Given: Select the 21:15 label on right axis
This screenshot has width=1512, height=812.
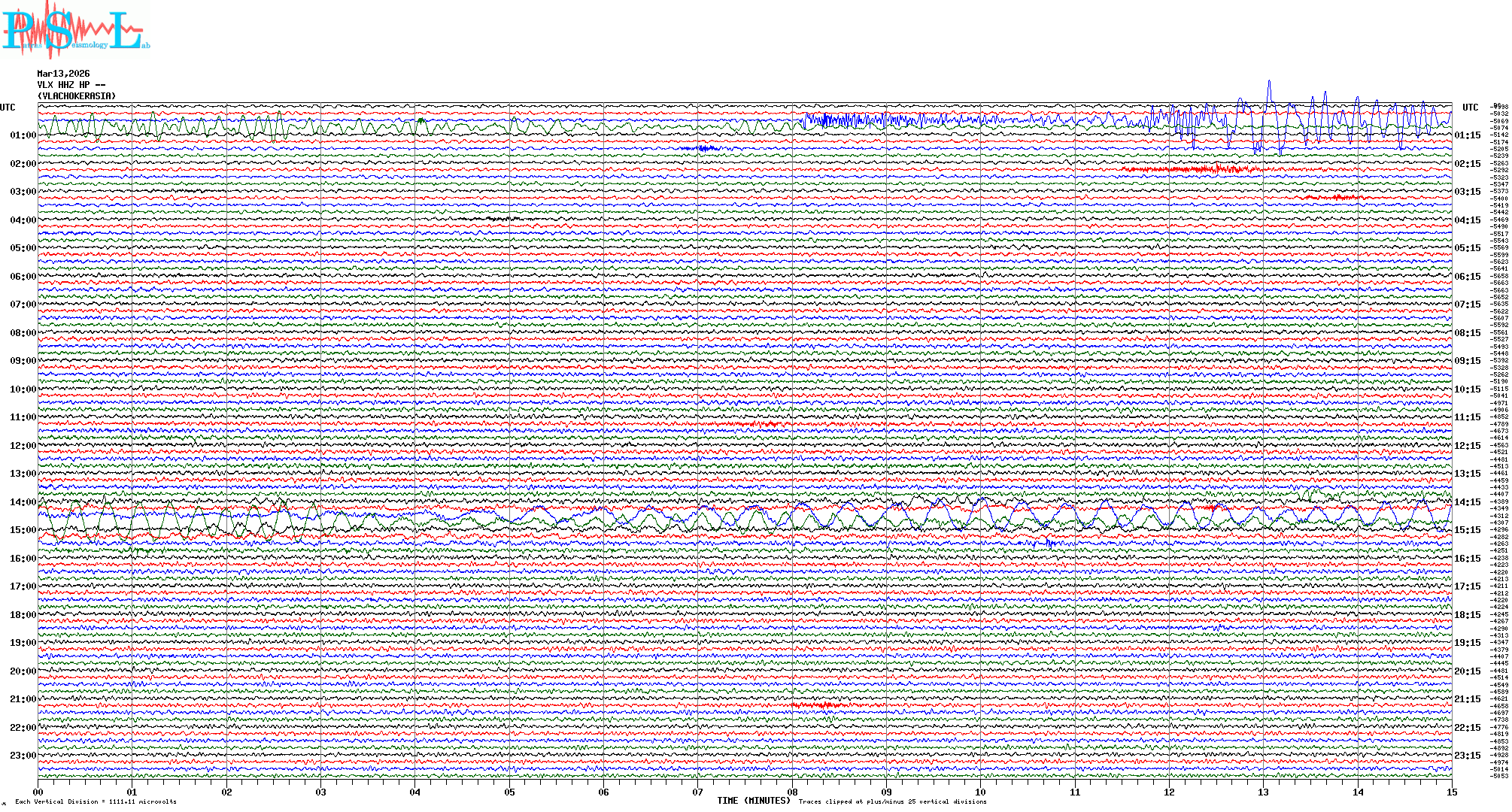Looking at the screenshot, I should pyautogui.click(x=1467, y=699).
